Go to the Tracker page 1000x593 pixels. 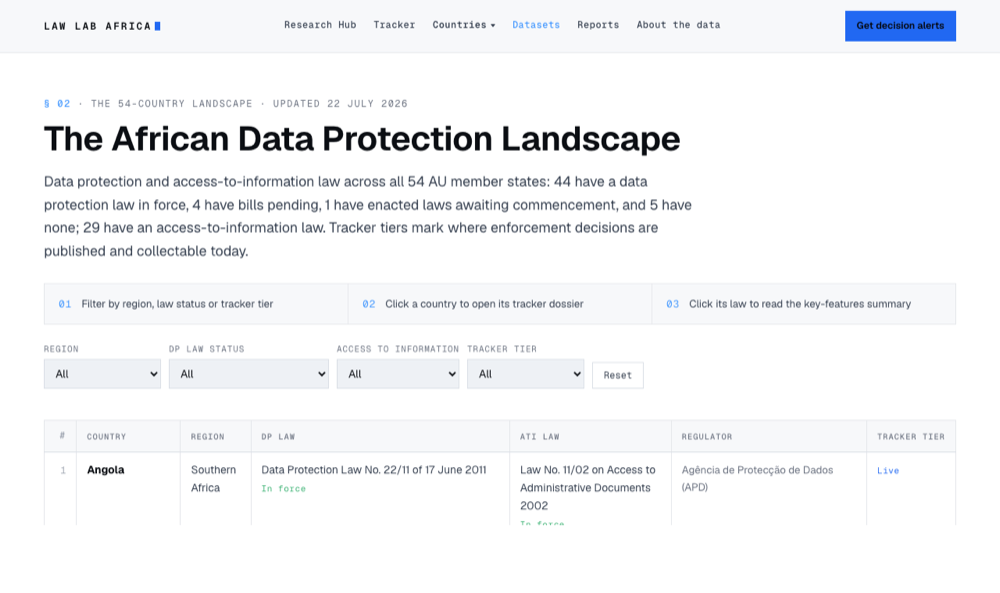click(394, 25)
